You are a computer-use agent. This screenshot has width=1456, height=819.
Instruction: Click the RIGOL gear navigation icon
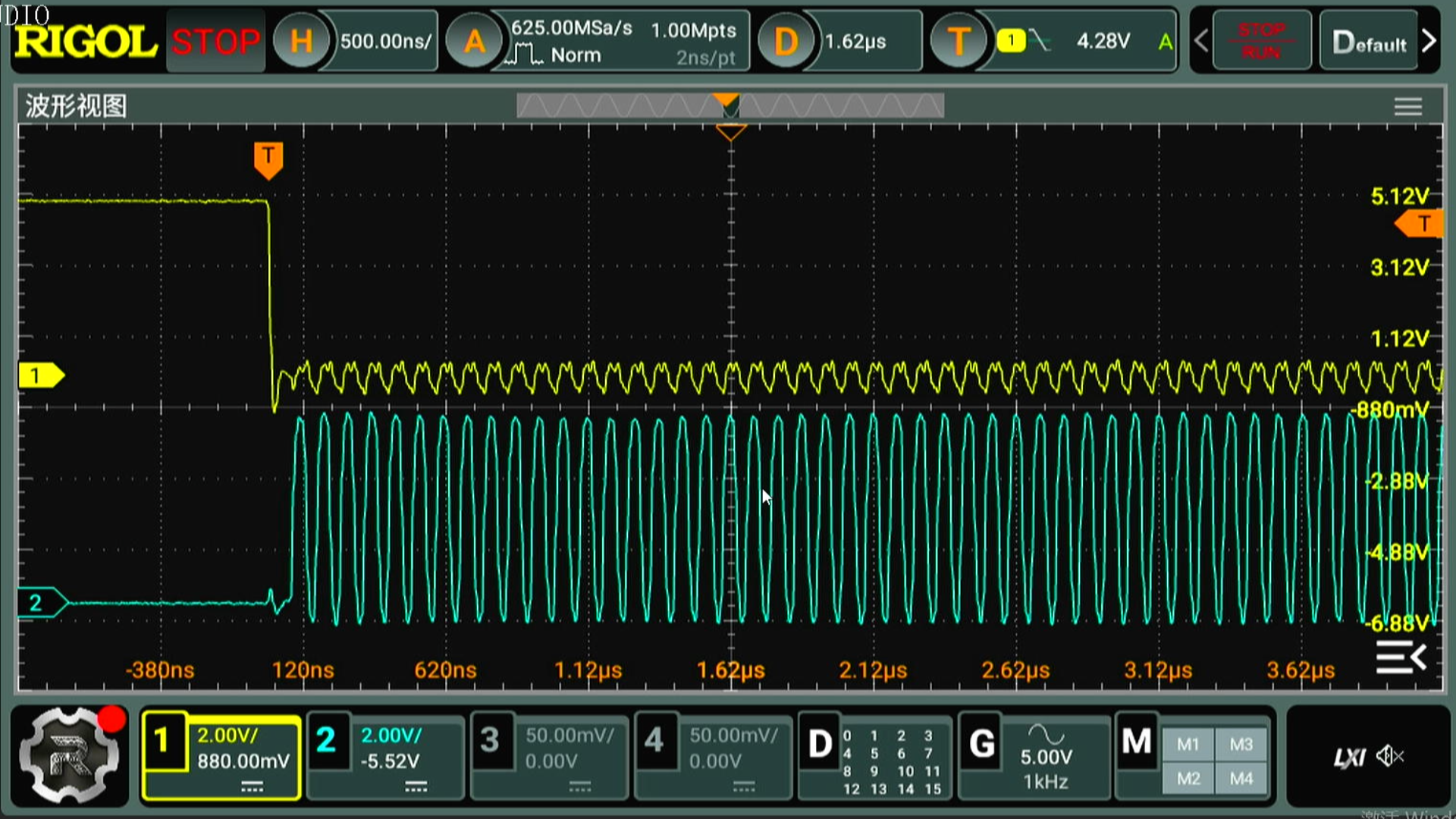click(70, 755)
